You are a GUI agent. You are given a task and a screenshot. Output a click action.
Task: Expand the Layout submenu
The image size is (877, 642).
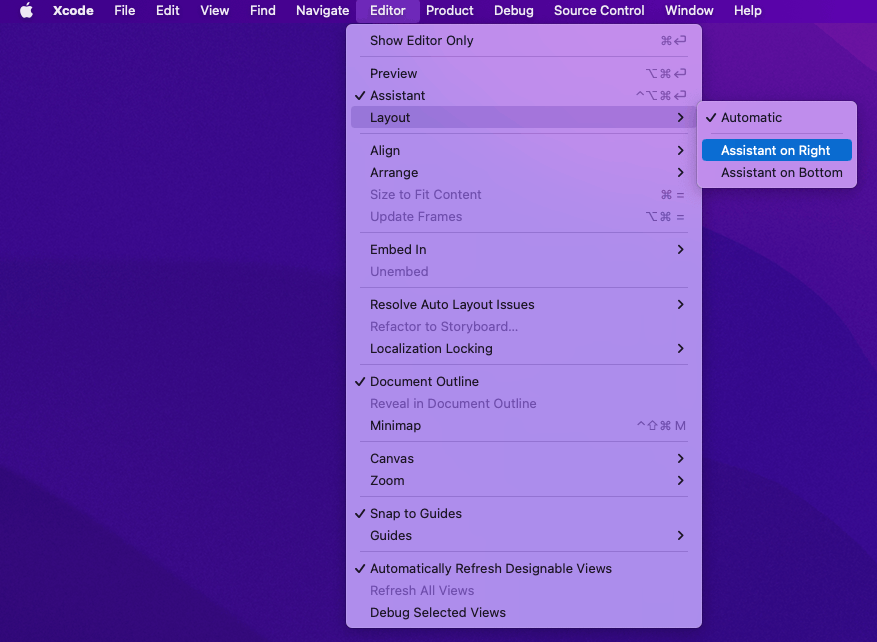pos(524,117)
